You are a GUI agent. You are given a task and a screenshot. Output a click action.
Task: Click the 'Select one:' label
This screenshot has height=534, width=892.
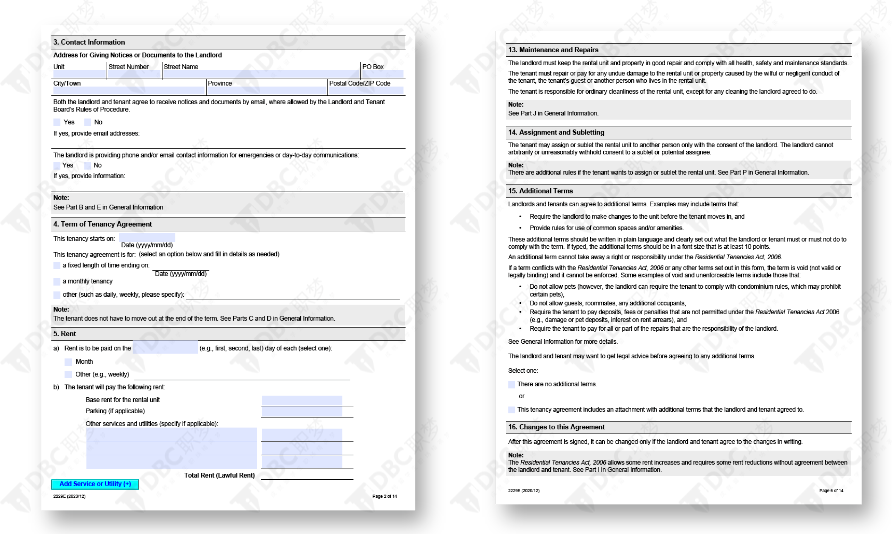[523, 370]
